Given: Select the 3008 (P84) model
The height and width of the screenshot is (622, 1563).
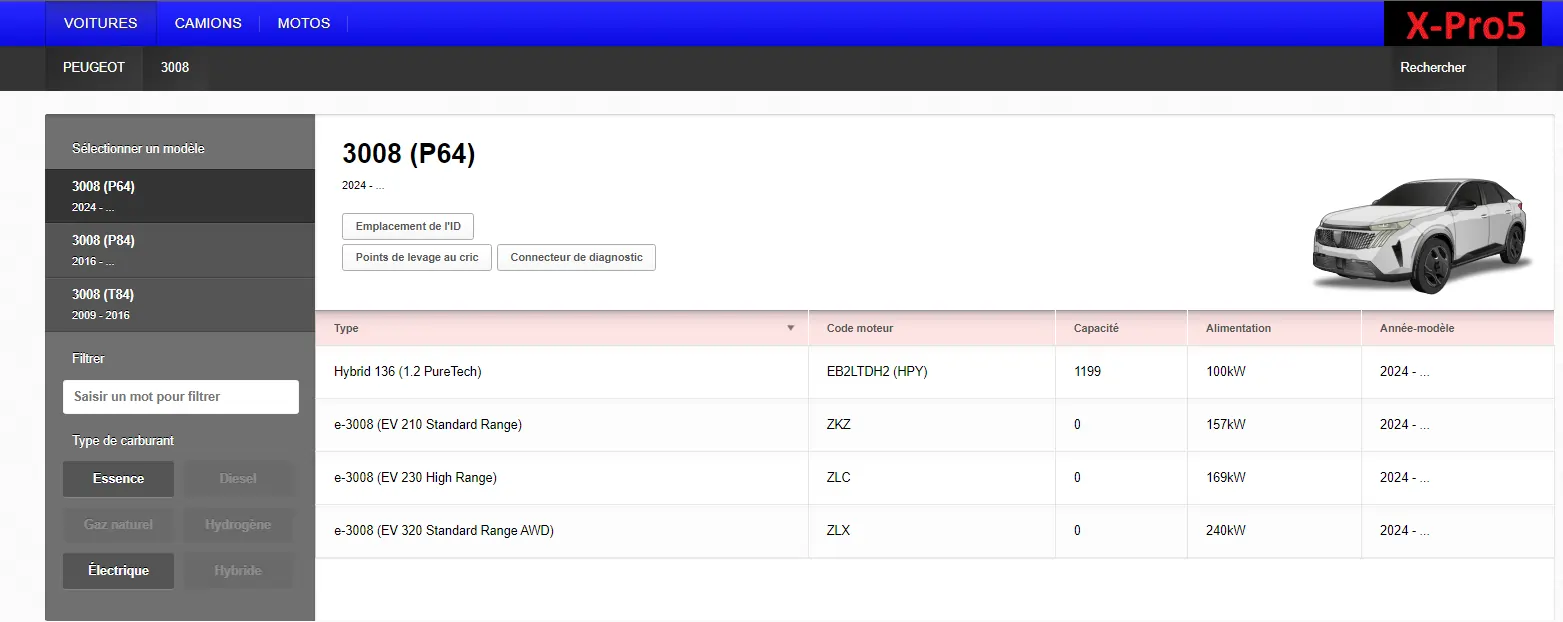Looking at the screenshot, I should tap(180, 250).
